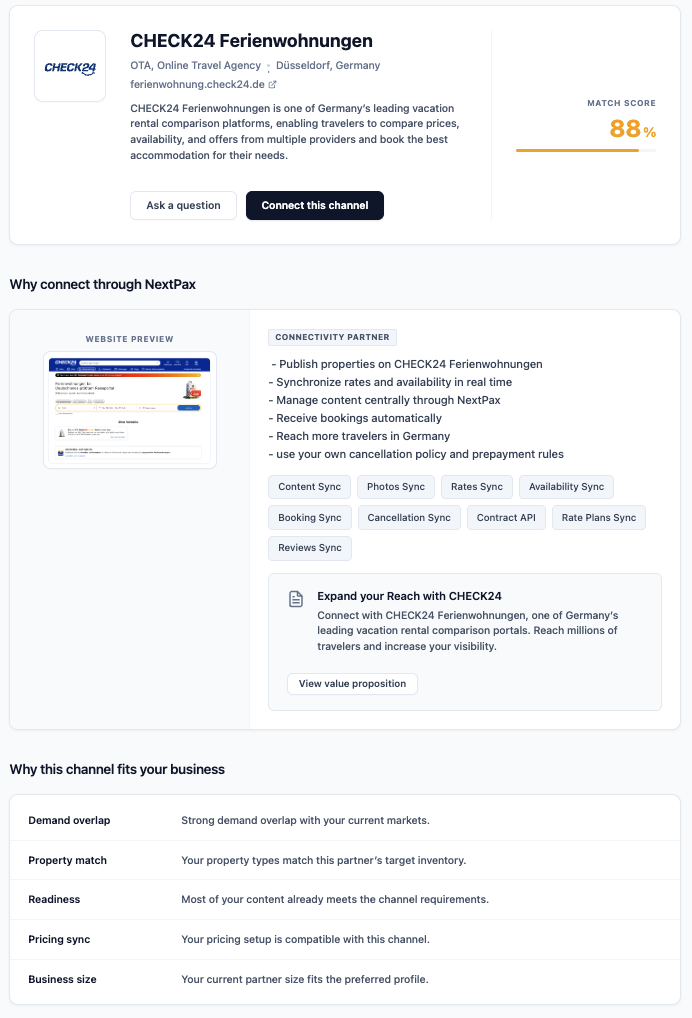Select the Rates Sync tag
The height and width of the screenshot is (1018, 692).
(x=477, y=487)
